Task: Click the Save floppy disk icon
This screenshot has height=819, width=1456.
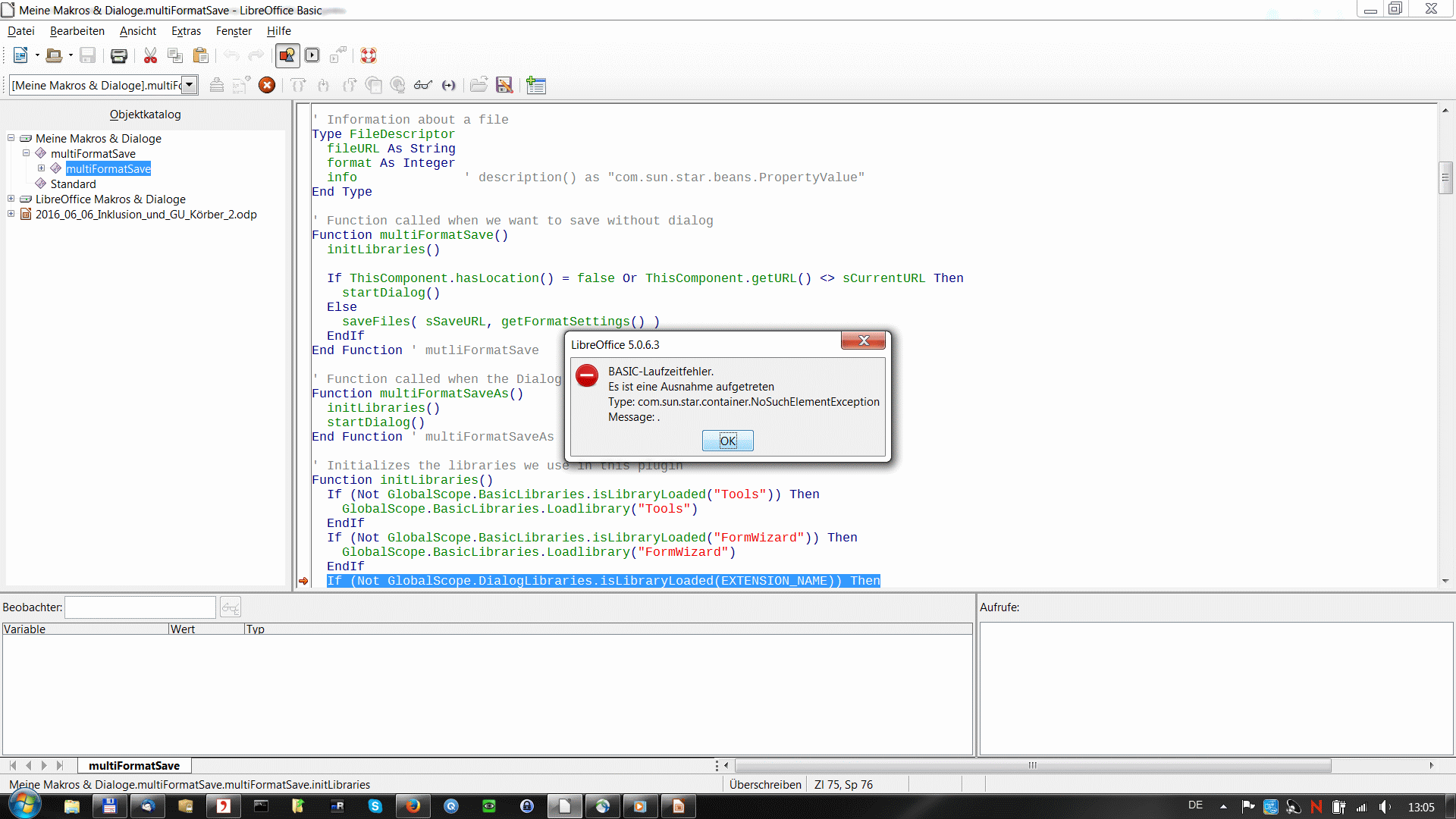Action: [88, 55]
